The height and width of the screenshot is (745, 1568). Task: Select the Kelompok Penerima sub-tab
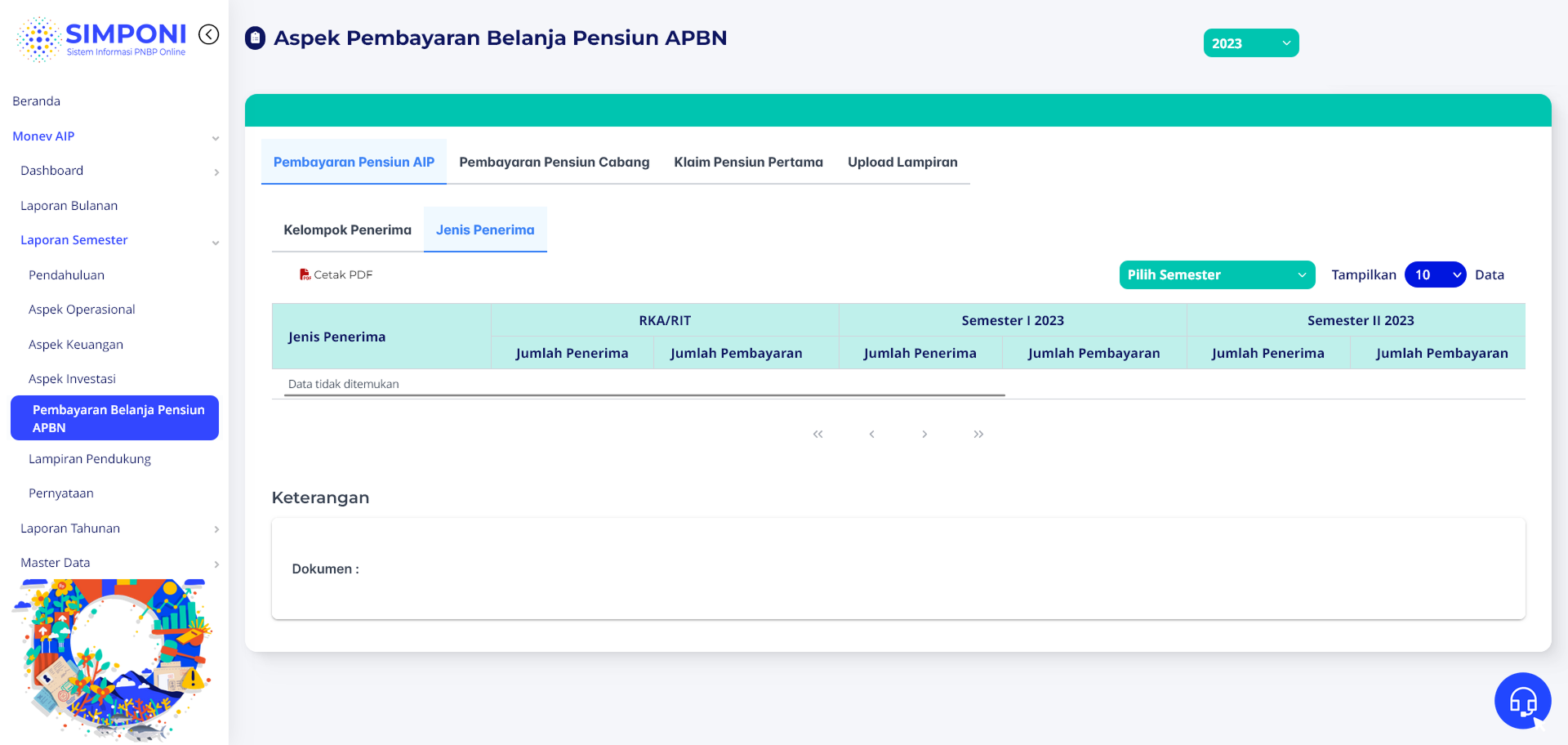click(x=348, y=230)
